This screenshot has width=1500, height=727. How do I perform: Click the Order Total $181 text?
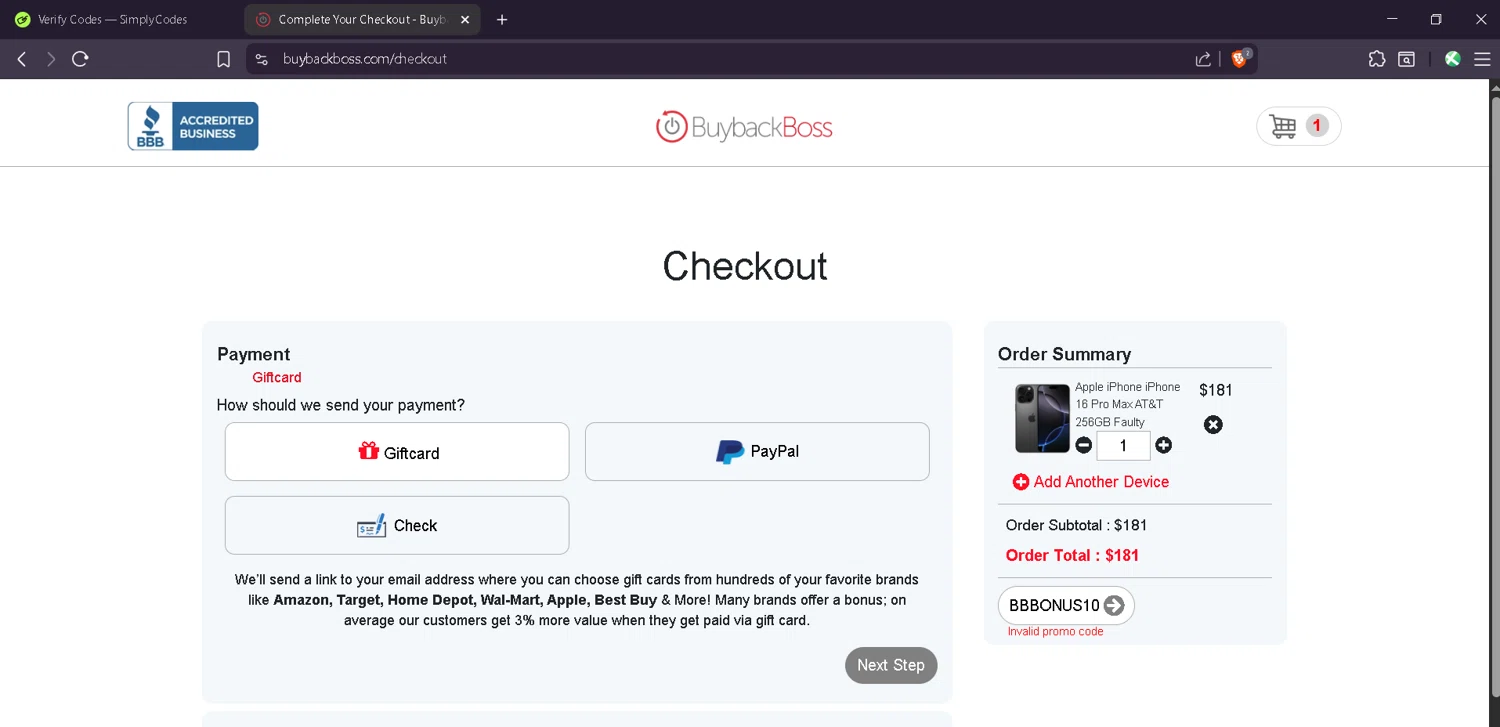pos(1072,555)
